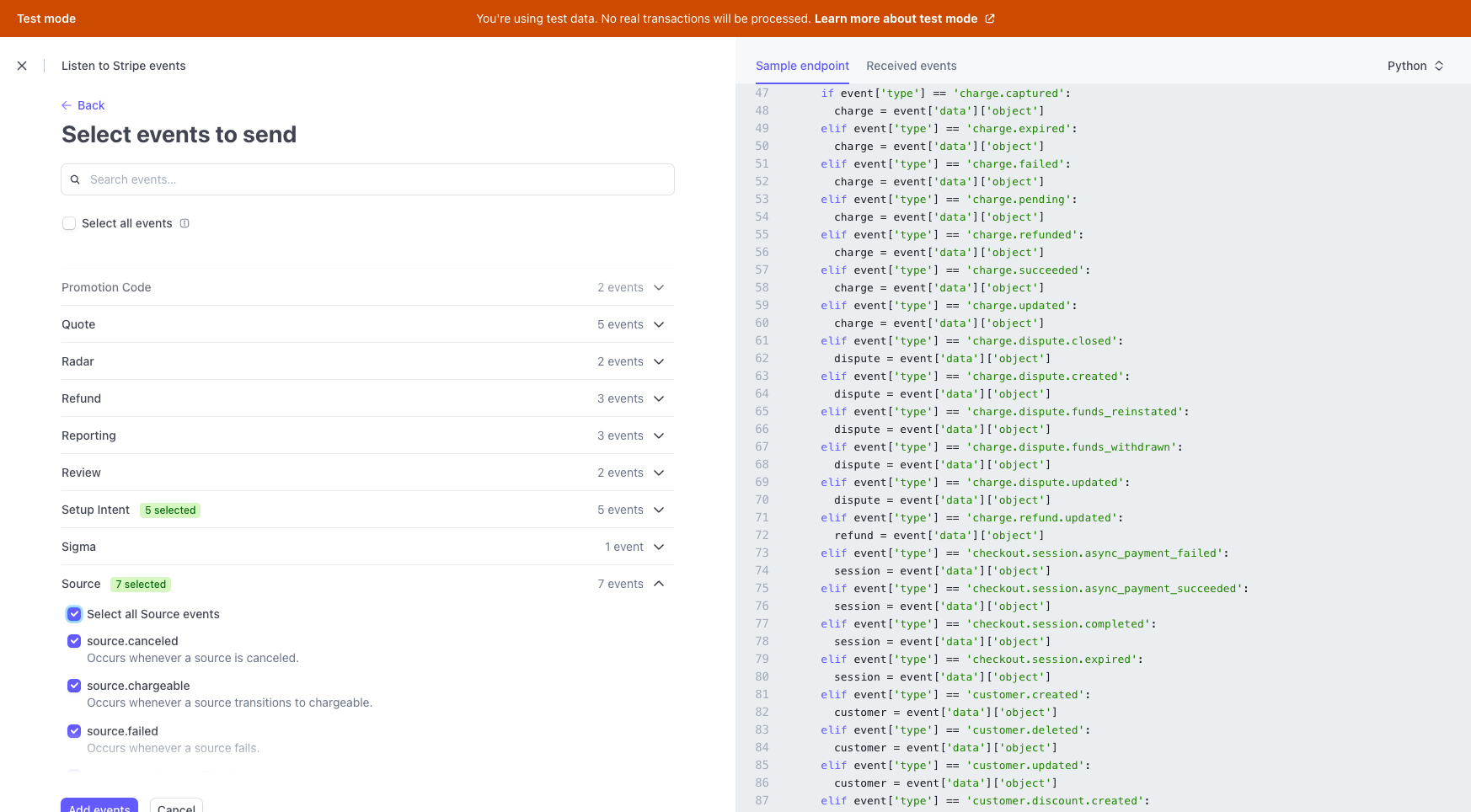Click code line number 47
The image size is (1471, 812).
tap(762, 93)
